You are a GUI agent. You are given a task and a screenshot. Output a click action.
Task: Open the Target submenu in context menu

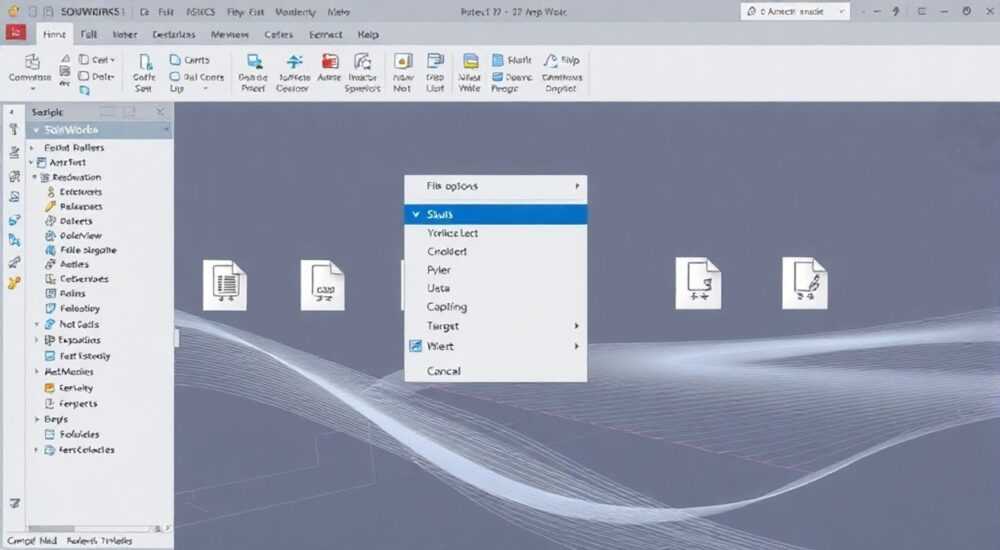496,326
